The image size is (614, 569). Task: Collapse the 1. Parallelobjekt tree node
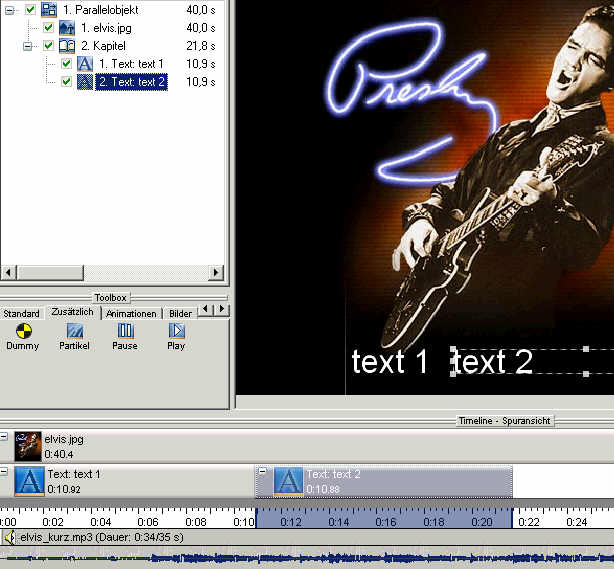pyautogui.click(x=11, y=10)
